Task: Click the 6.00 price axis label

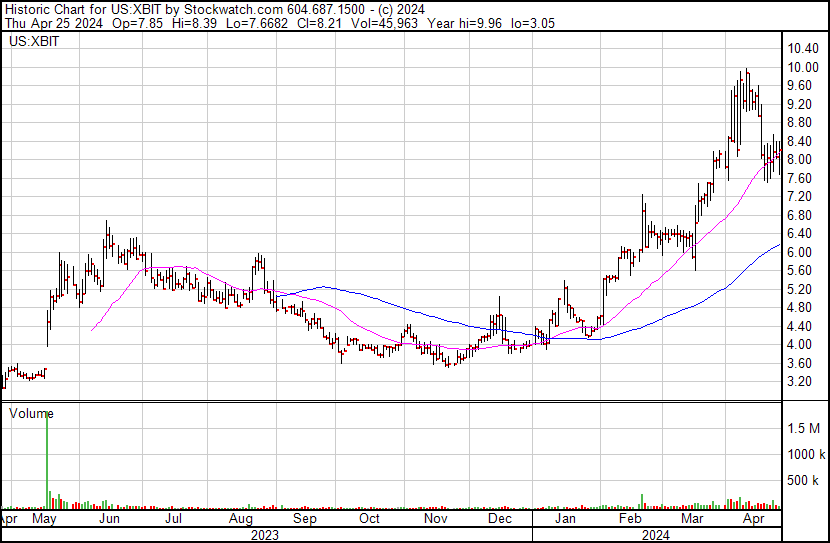Action: point(800,252)
